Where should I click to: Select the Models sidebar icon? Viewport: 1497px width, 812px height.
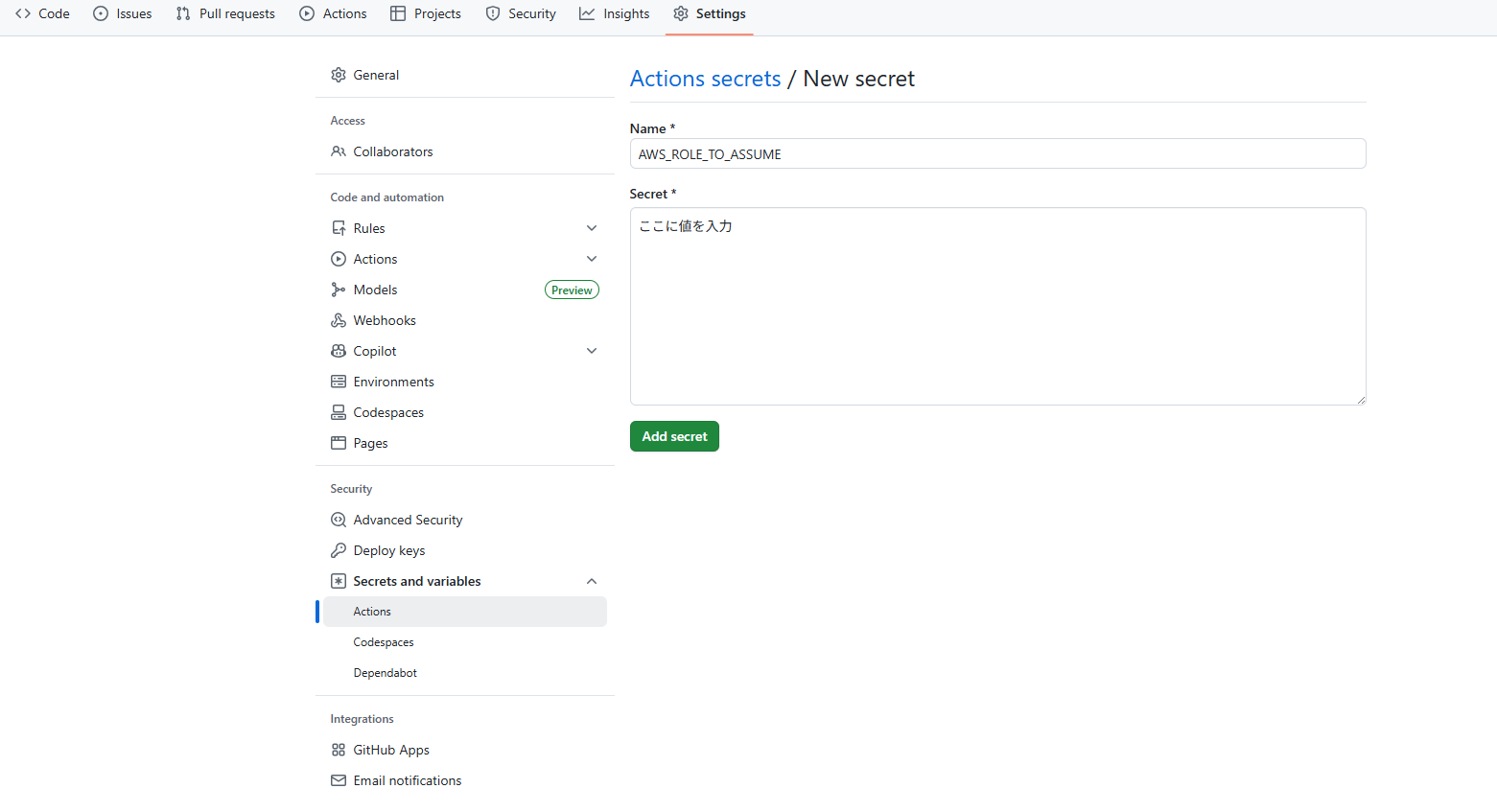(339, 289)
